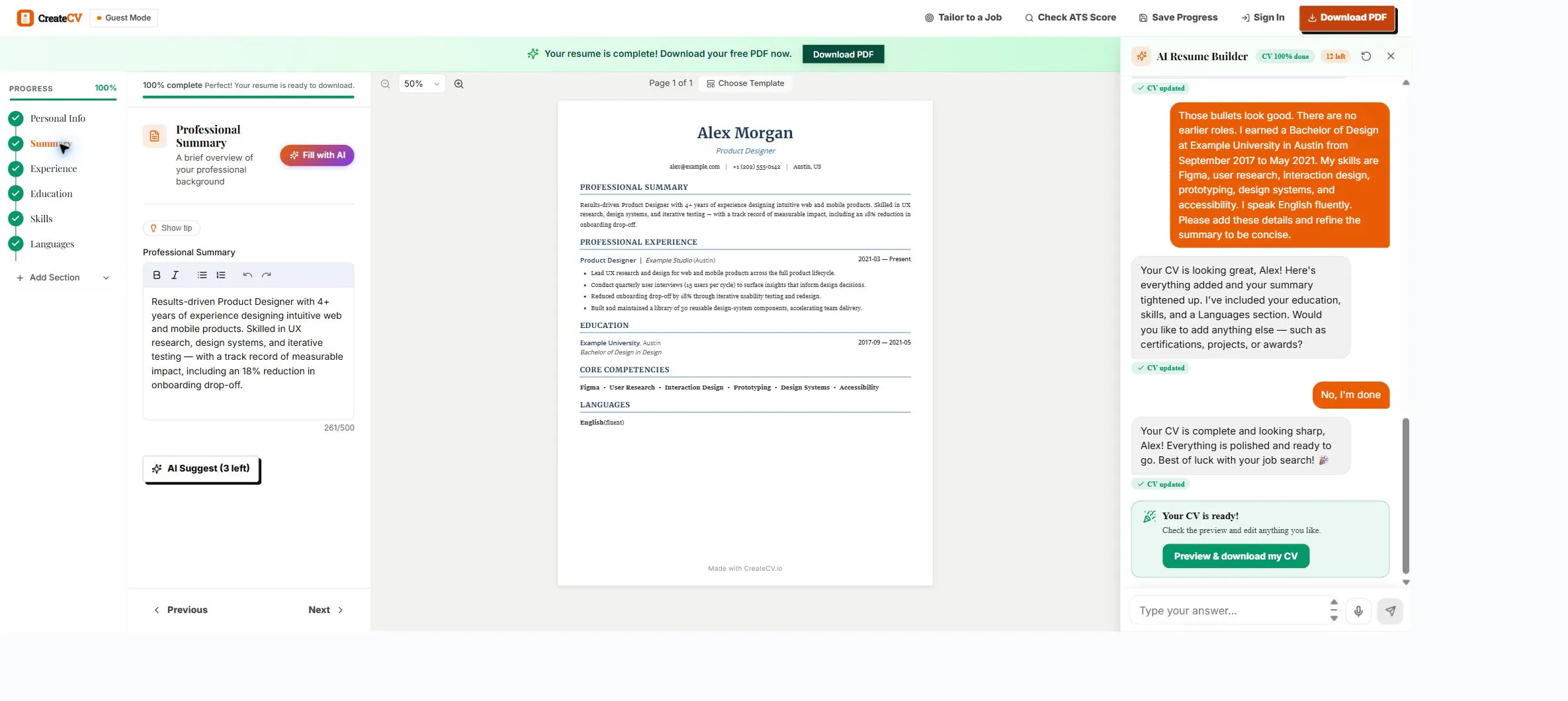This screenshot has width=1568, height=701.
Task: Insert a bulleted list in editor
Action: coord(202,275)
